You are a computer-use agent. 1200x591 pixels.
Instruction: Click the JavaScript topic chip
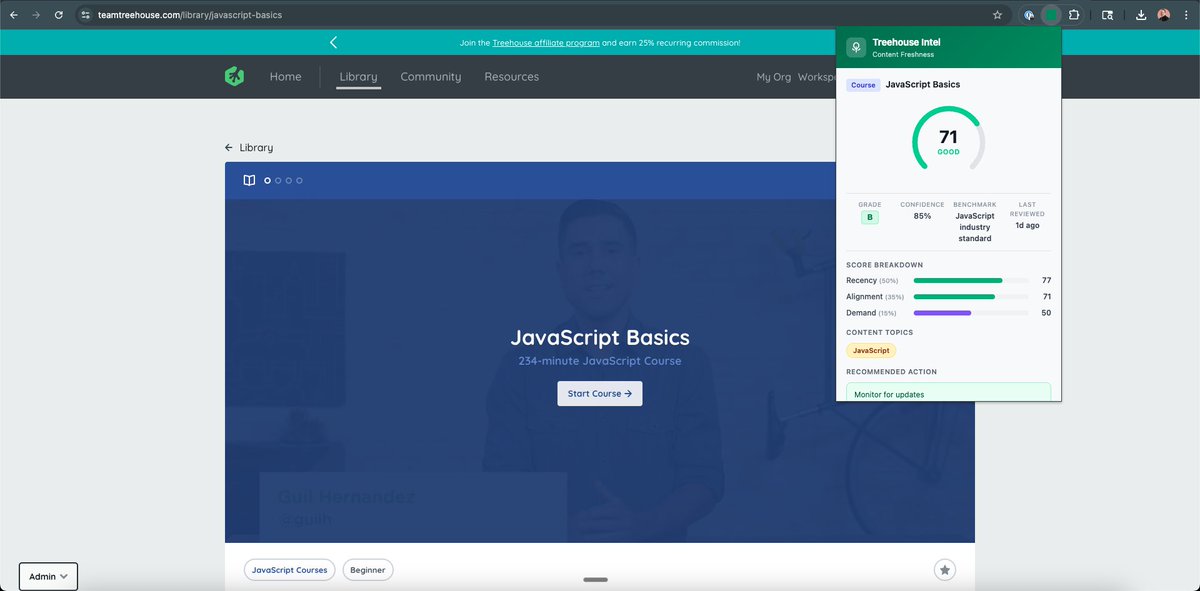[871, 351]
